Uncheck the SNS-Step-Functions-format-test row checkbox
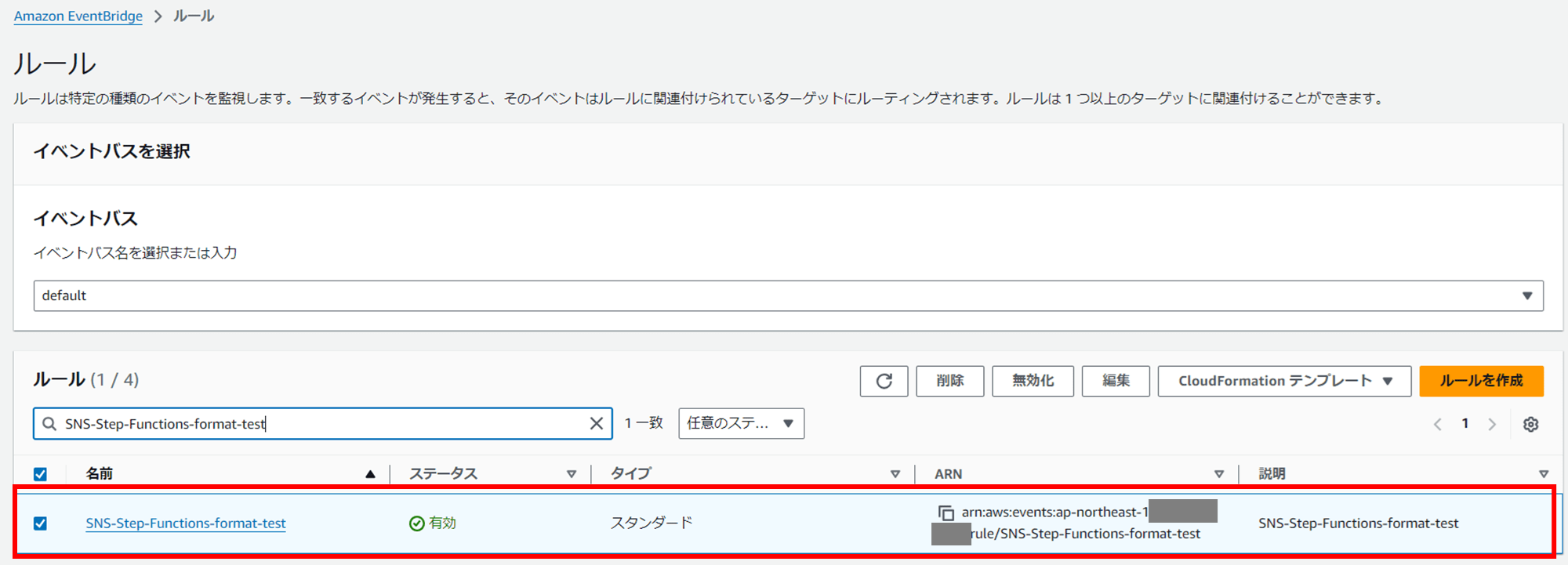Screen dimensions: 1568x565 click(41, 523)
